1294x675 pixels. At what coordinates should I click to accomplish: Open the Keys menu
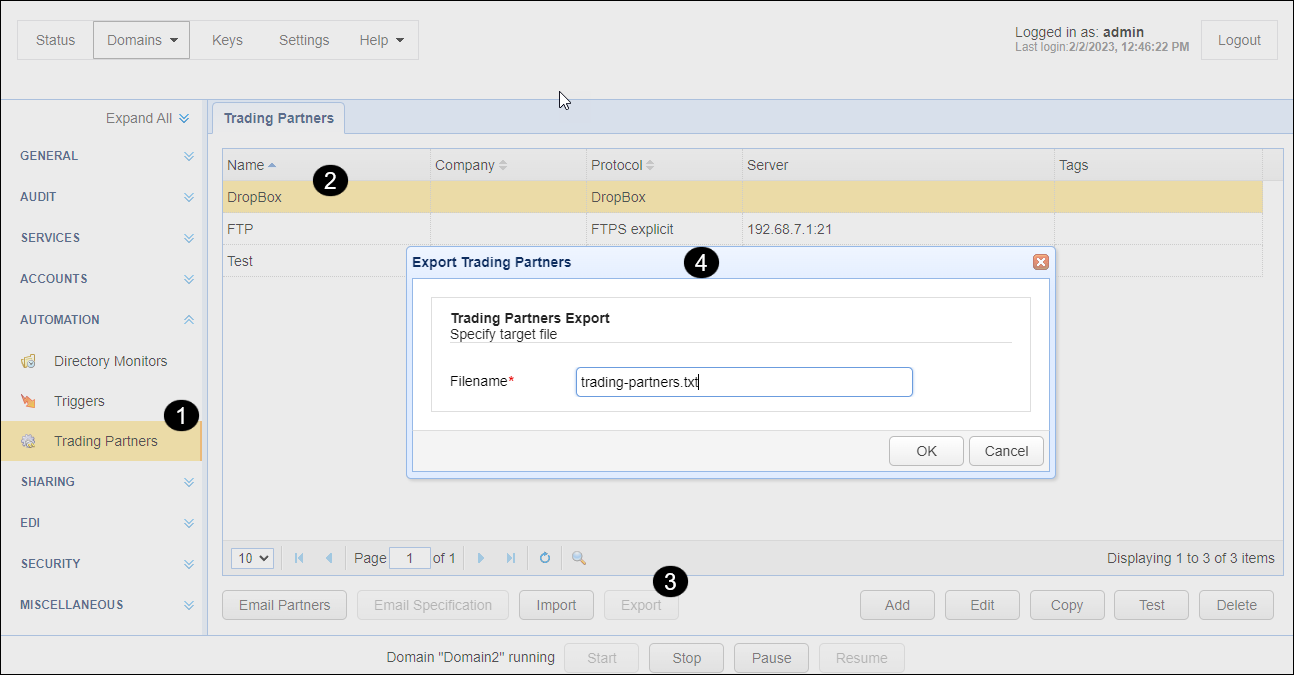(x=227, y=40)
